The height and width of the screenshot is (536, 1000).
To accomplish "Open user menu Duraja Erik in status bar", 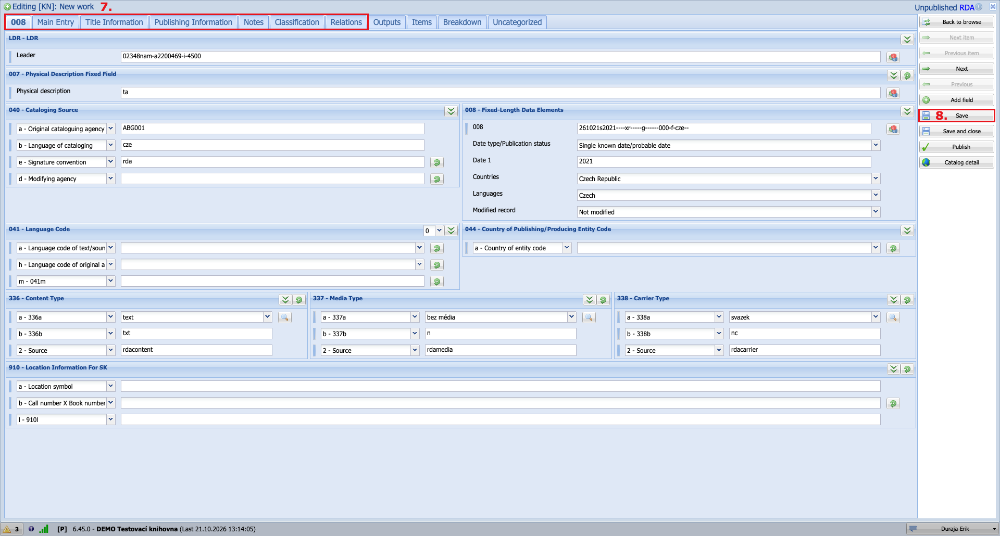I will click(x=951, y=529).
